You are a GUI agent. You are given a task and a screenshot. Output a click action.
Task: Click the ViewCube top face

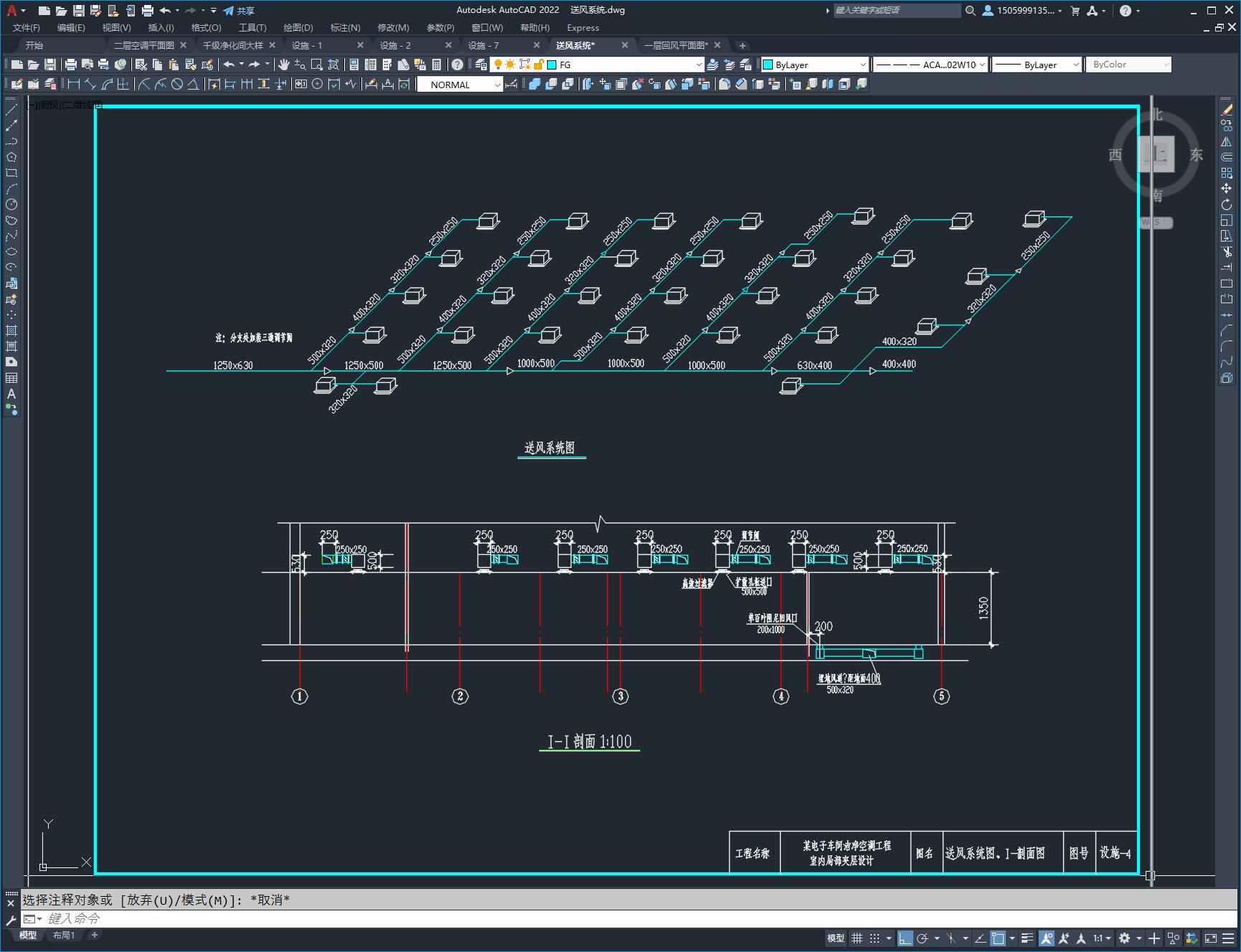coord(1156,153)
